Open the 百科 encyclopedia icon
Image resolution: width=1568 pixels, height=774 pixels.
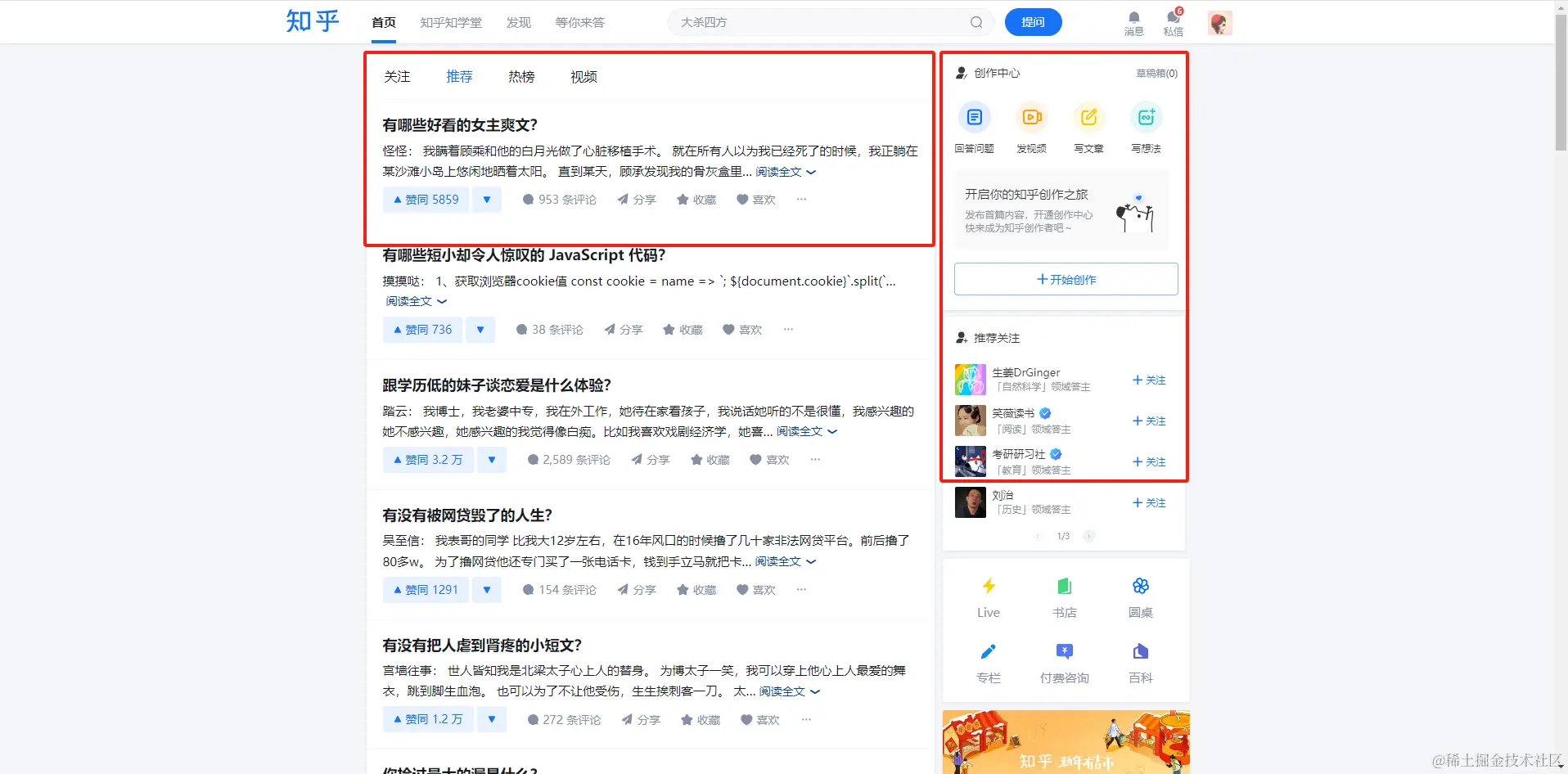point(1140,651)
